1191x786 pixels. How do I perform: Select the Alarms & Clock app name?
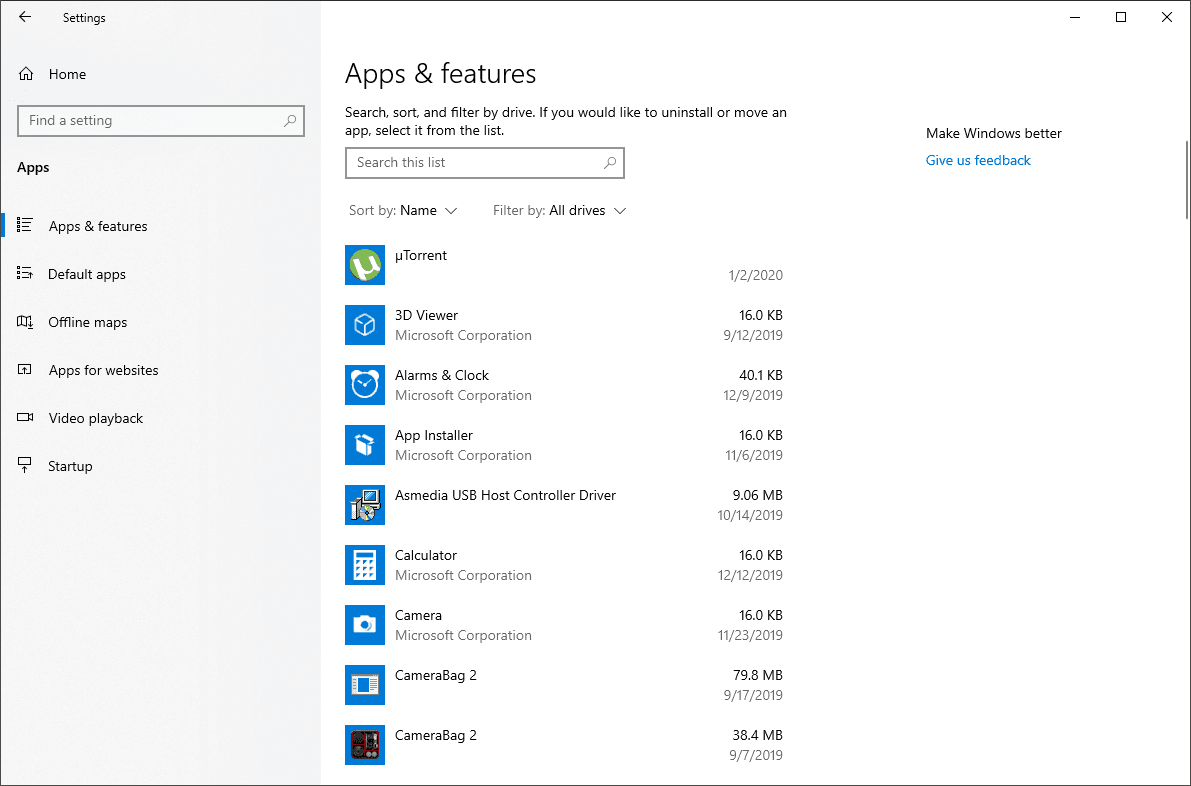441,375
